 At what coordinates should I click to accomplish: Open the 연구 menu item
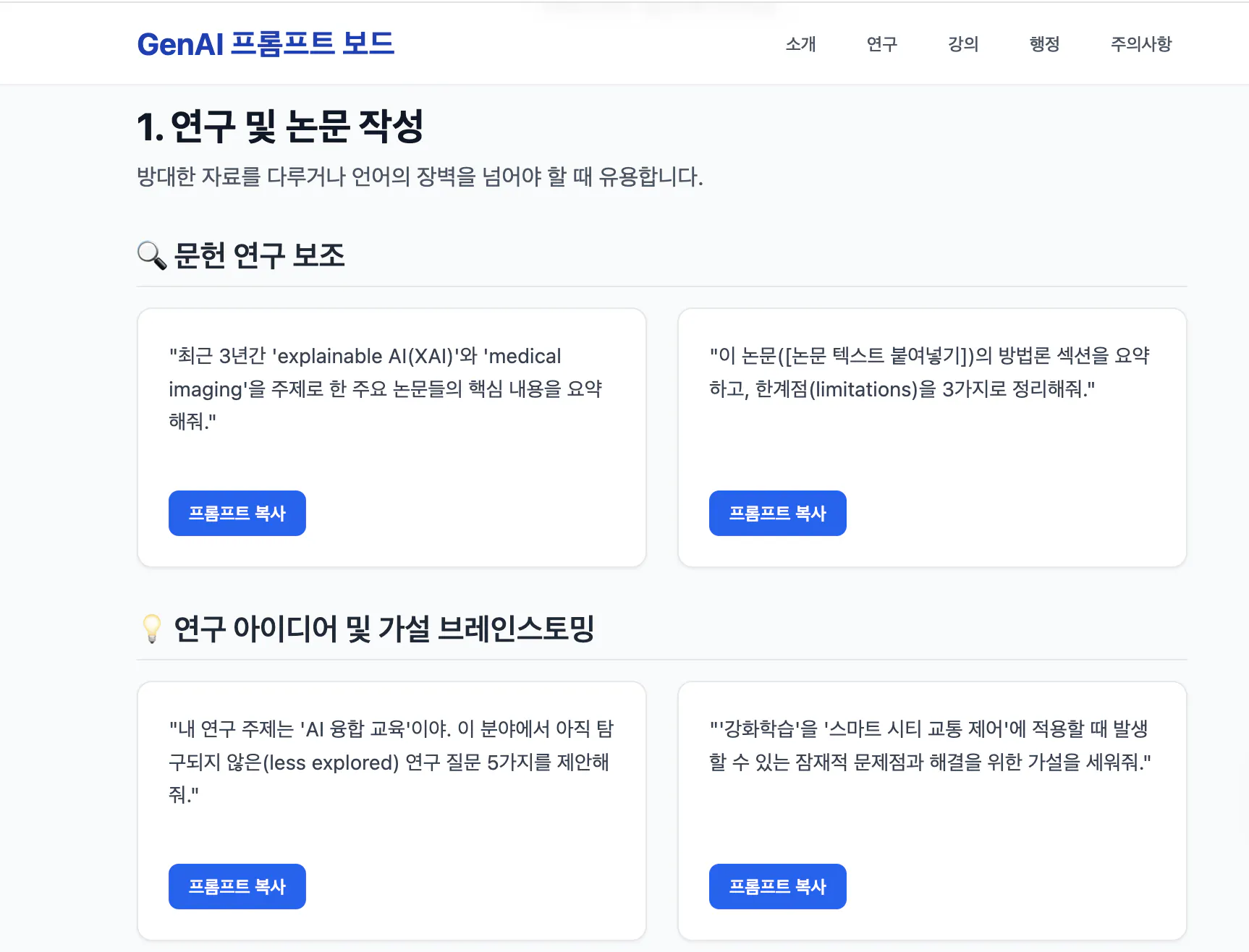tap(881, 44)
